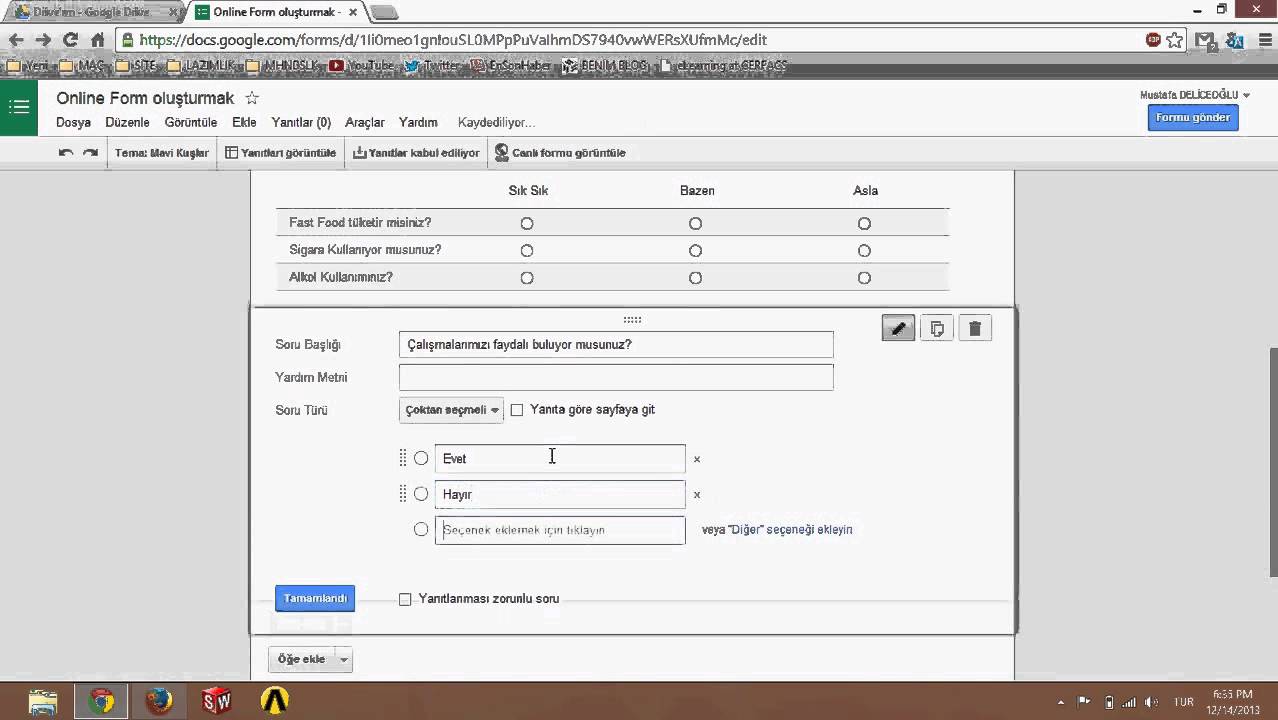This screenshot has width=1278, height=720.
Task: Click the pencil edit question icon
Action: 898,328
